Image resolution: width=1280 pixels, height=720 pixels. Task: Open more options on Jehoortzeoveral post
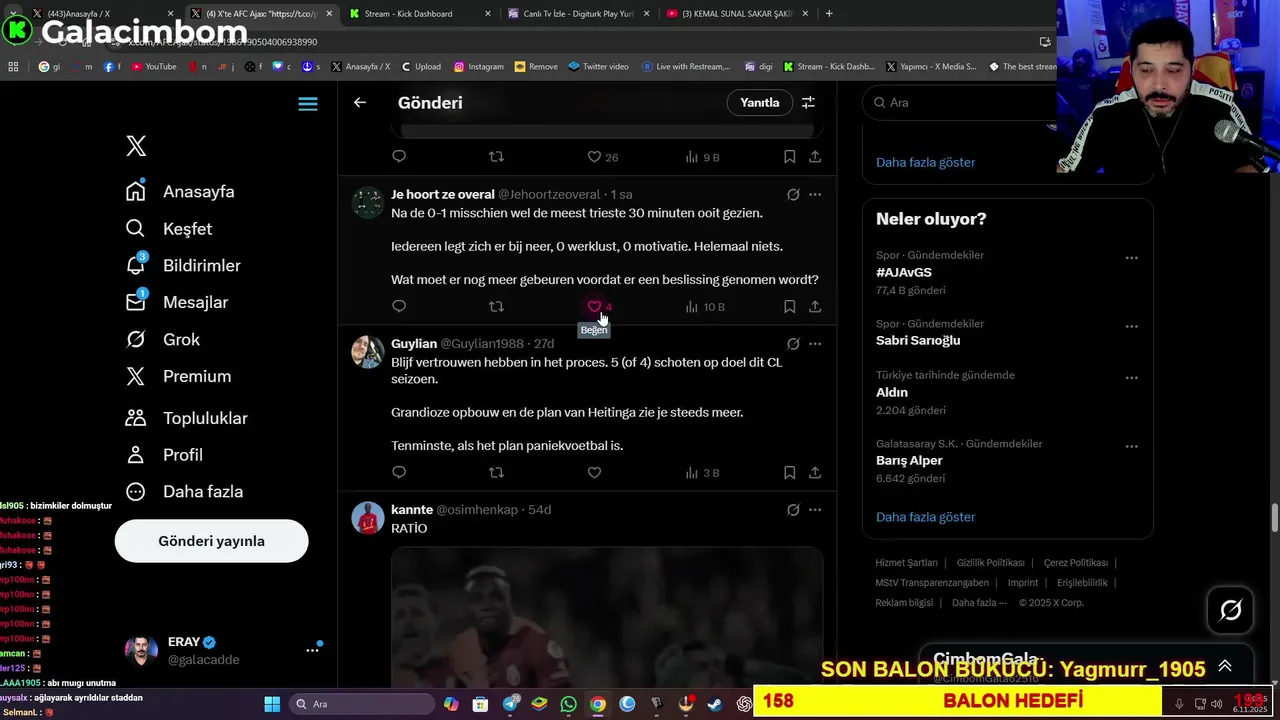point(815,194)
